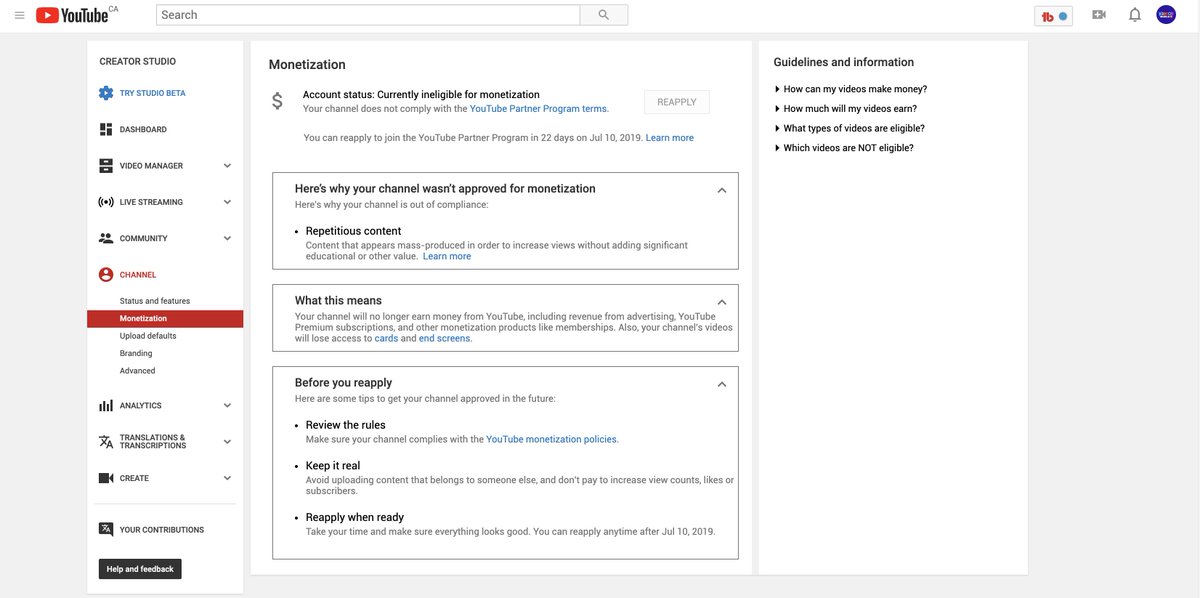Click the 'Review the rules' tip heading
The height and width of the screenshot is (598, 1200).
(346, 425)
